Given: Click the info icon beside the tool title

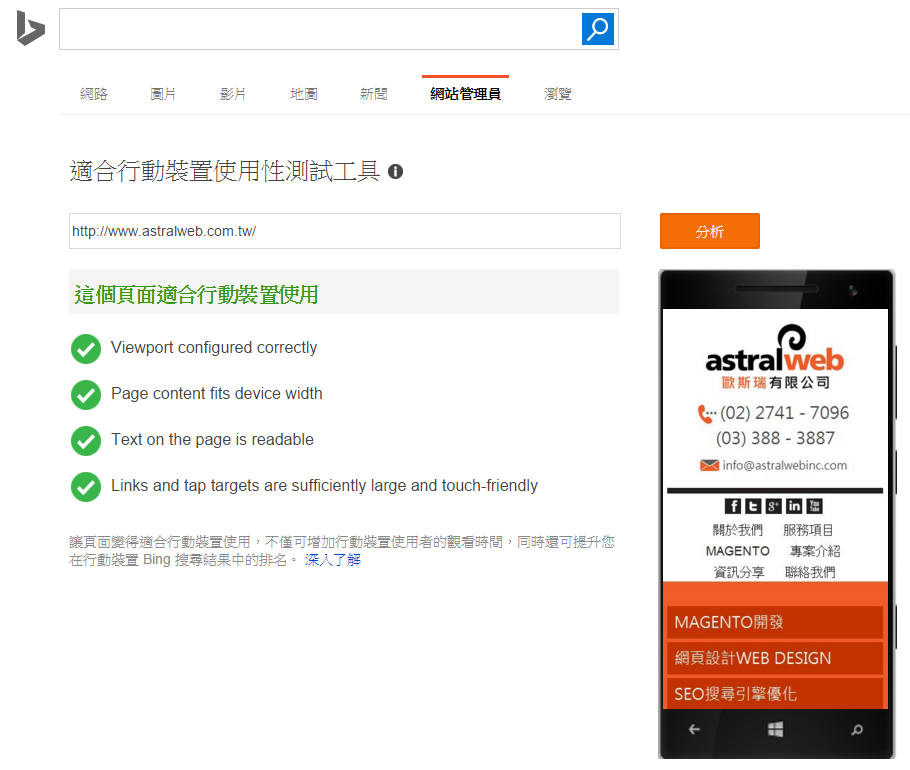Looking at the screenshot, I should tap(395, 172).
